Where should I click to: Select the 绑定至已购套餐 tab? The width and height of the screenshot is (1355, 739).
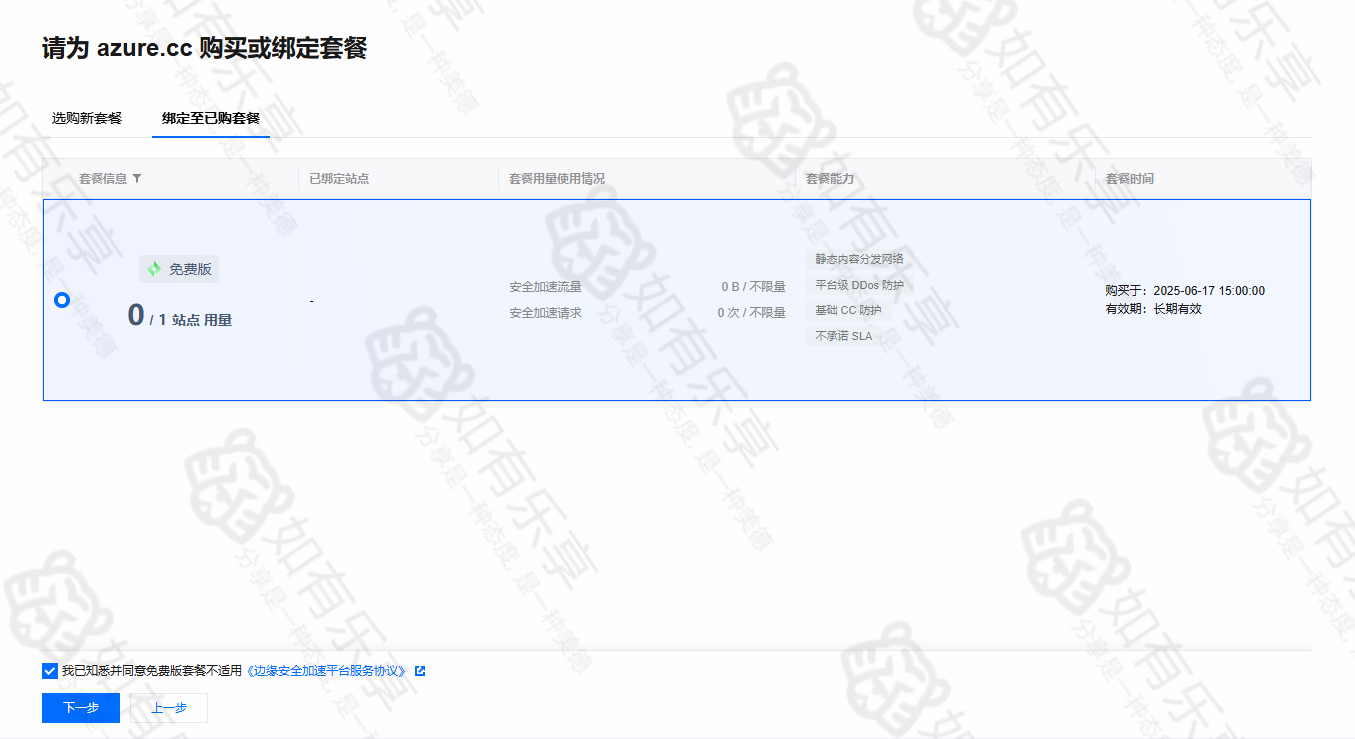tap(210, 118)
